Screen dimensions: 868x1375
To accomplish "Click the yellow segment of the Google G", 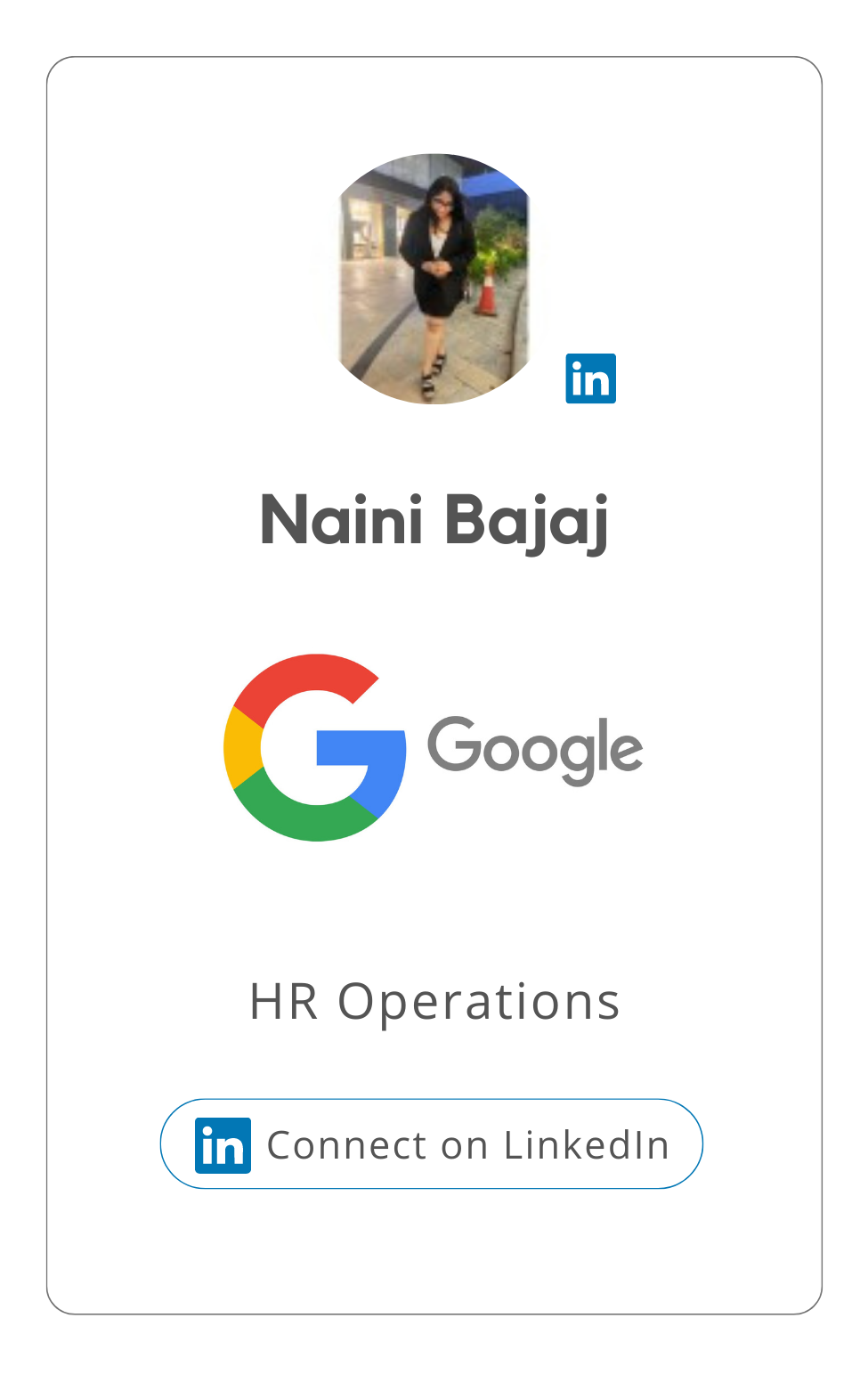I will click(x=242, y=748).
